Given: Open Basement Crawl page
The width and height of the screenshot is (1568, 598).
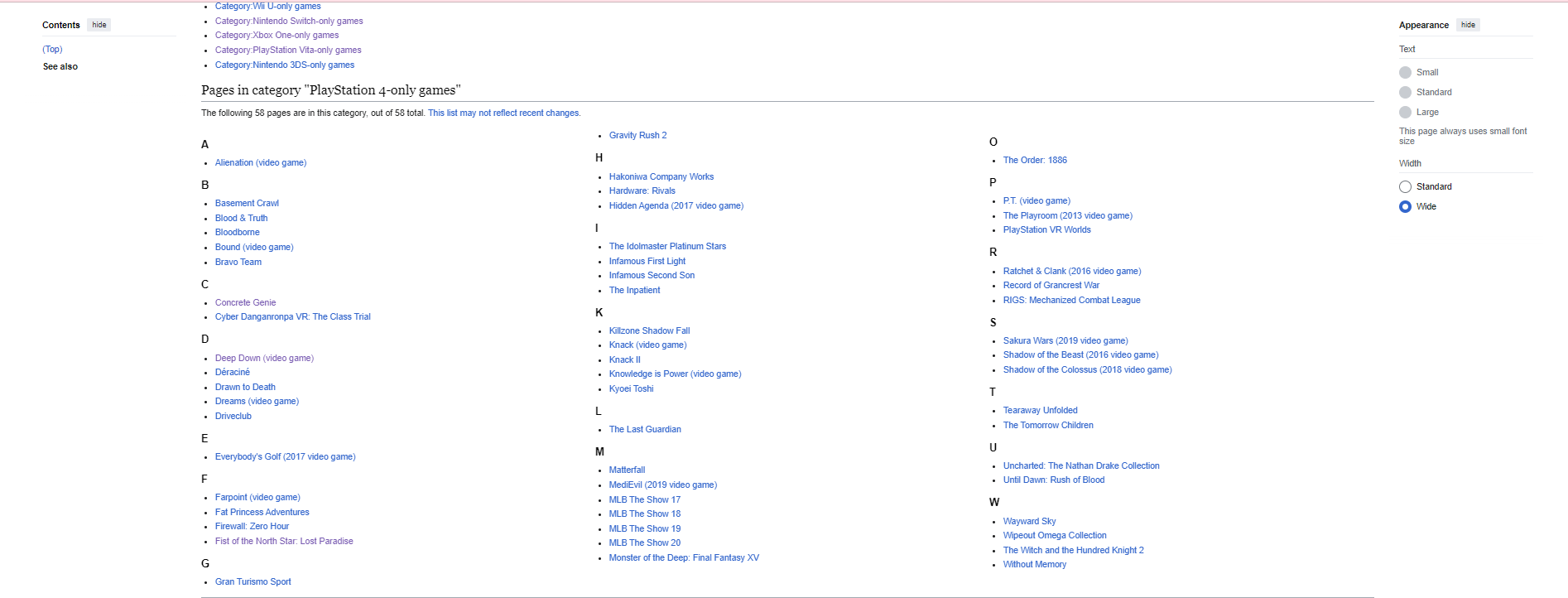Looking at the screenshot, I should (247, 203).
